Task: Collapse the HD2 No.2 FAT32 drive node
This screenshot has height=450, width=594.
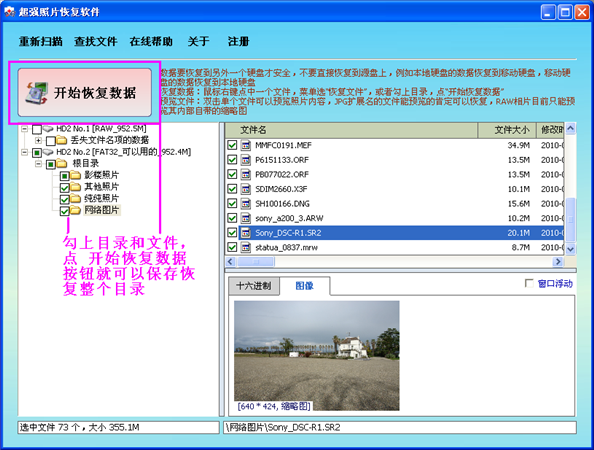Action: 25,152
